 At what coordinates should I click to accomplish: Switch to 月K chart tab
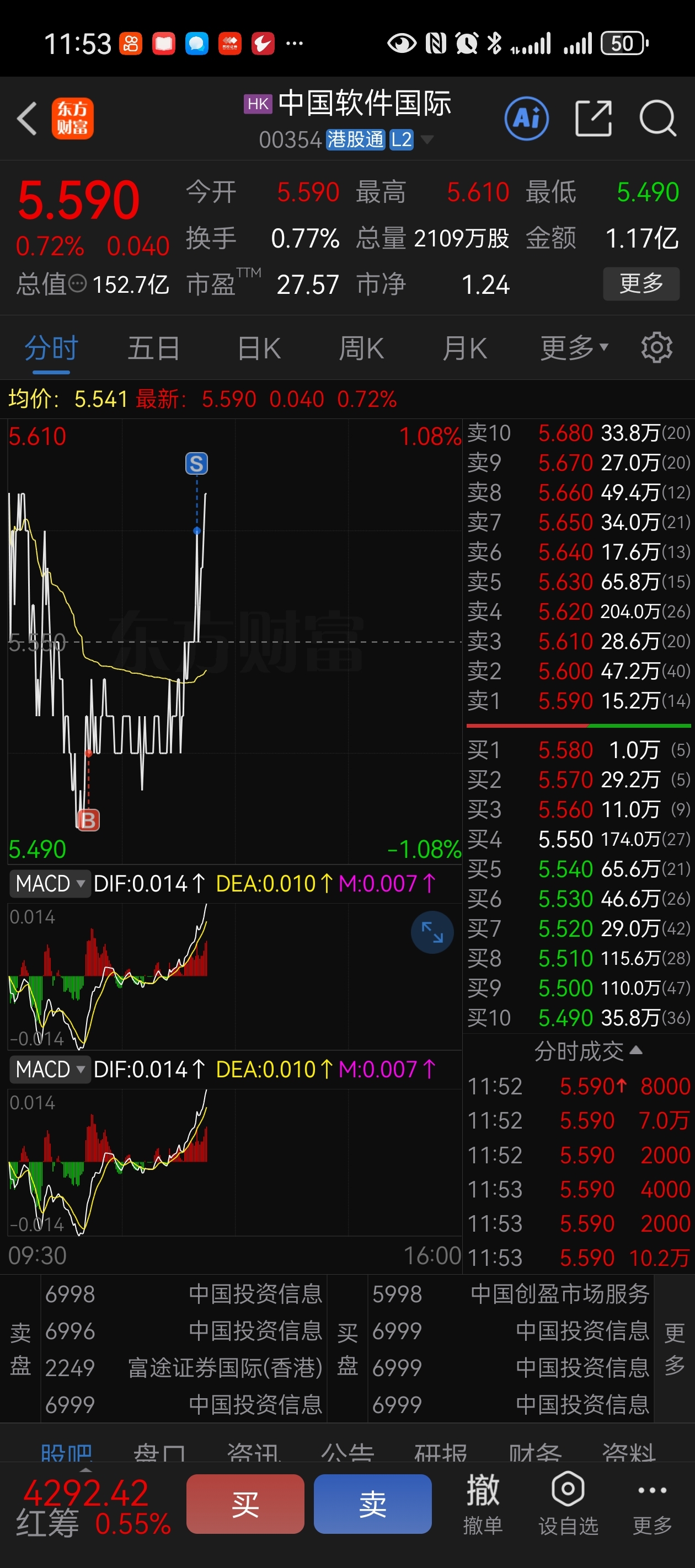[465, 348]
